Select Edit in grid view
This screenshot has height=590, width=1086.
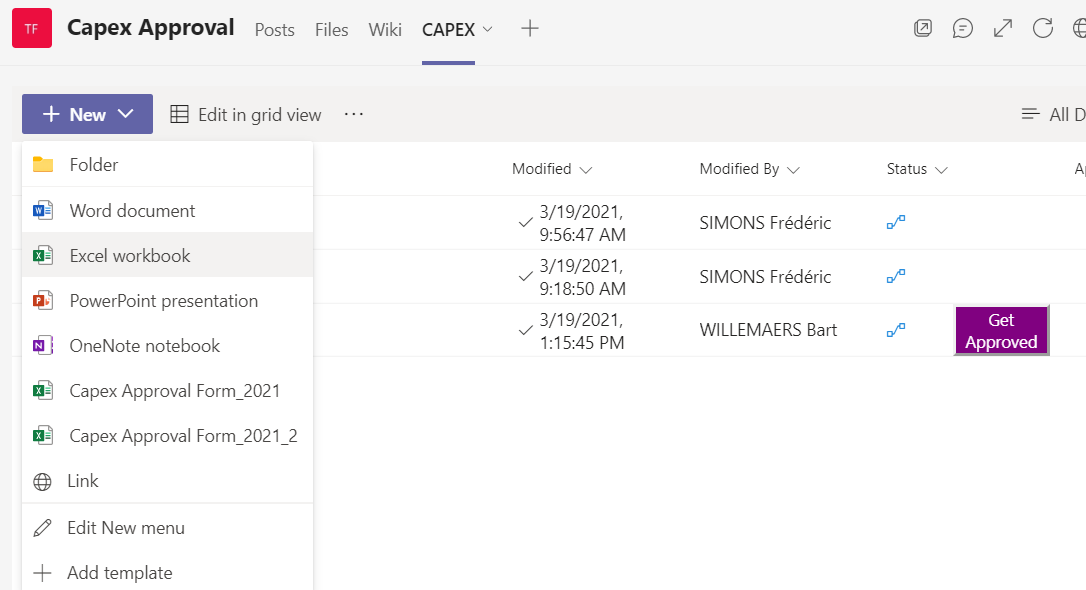pyautogui.click(x=244, y=114)
